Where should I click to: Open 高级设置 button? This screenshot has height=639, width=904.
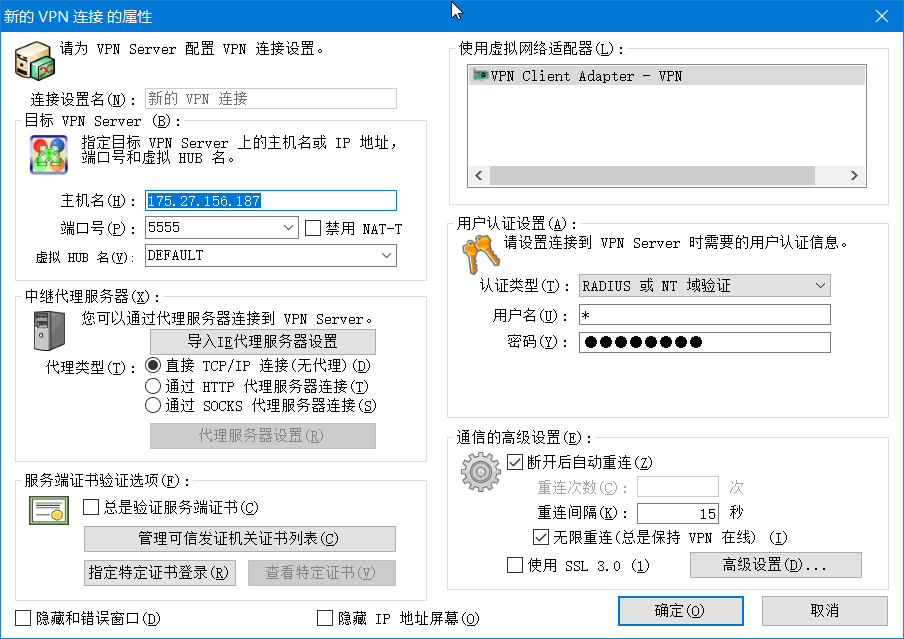click(775, 565)
